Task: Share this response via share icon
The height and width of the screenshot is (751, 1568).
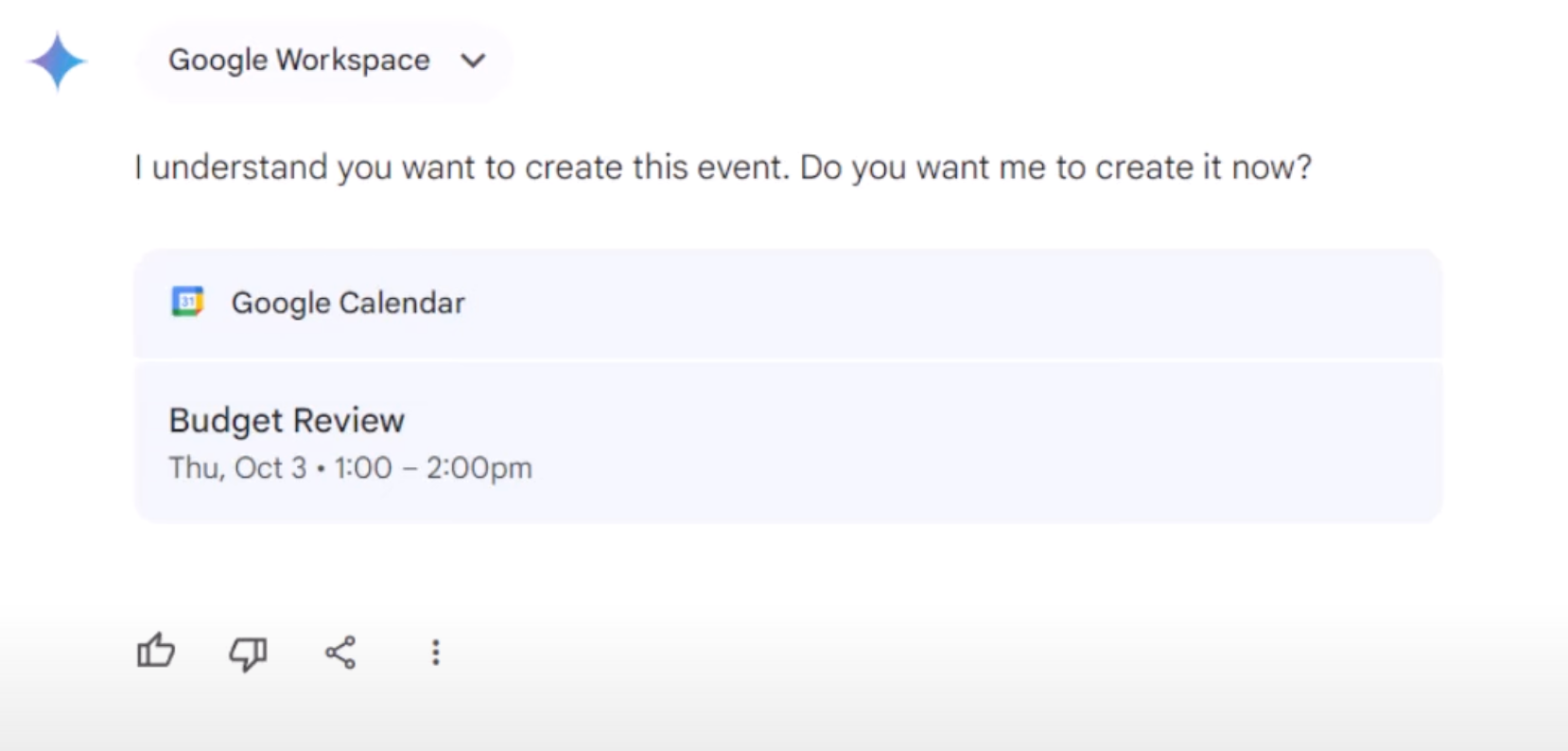Action: pyautogui.click(x=340, y=653)
